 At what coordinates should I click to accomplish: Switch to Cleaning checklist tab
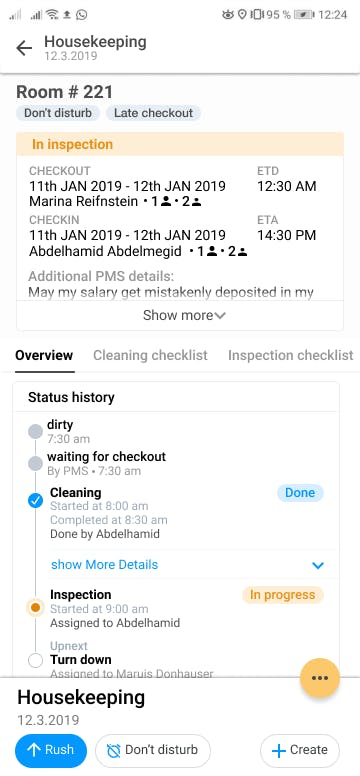[151, 355]
